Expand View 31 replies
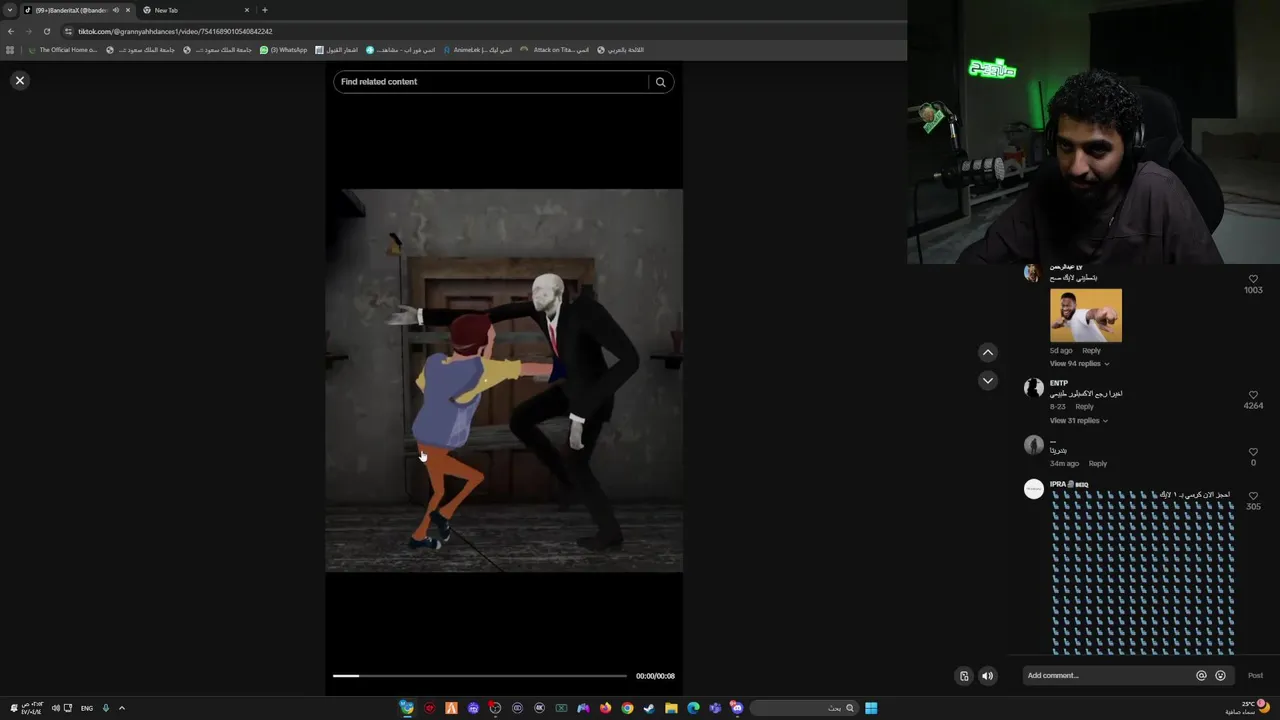 click(1078, 420)
